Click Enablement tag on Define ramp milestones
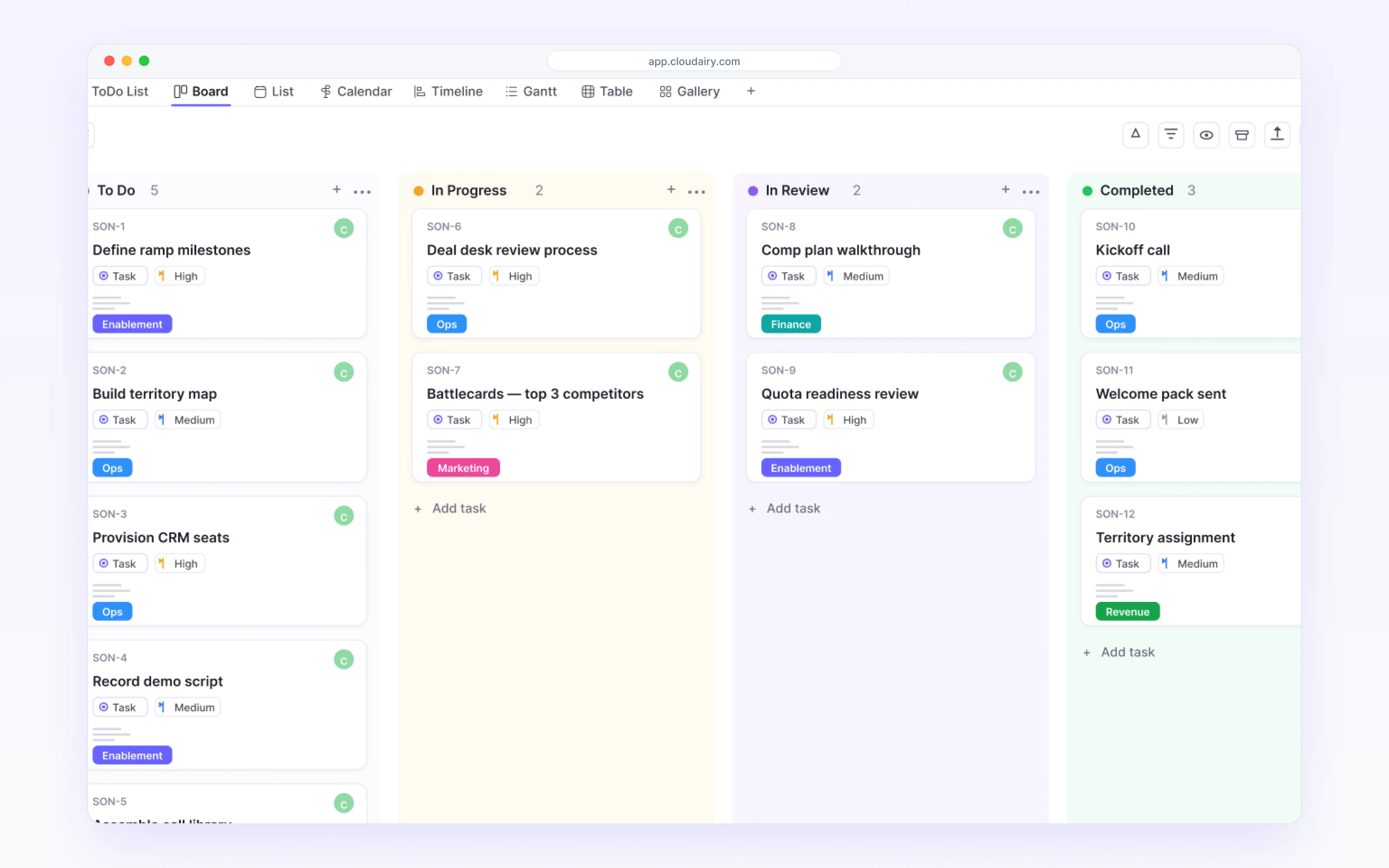This screenshot has height=868, width=1389. [132, 324]
